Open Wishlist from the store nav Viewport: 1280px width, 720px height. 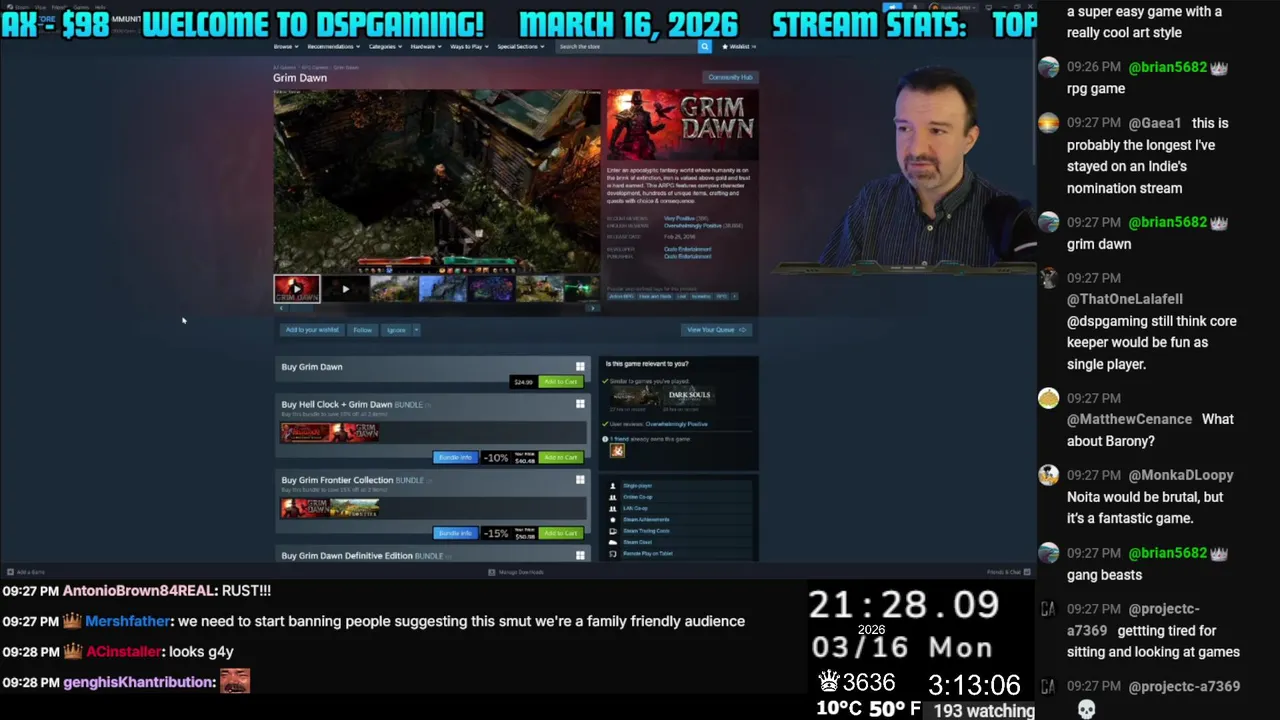pyautogui.click(x=740, y=46)
